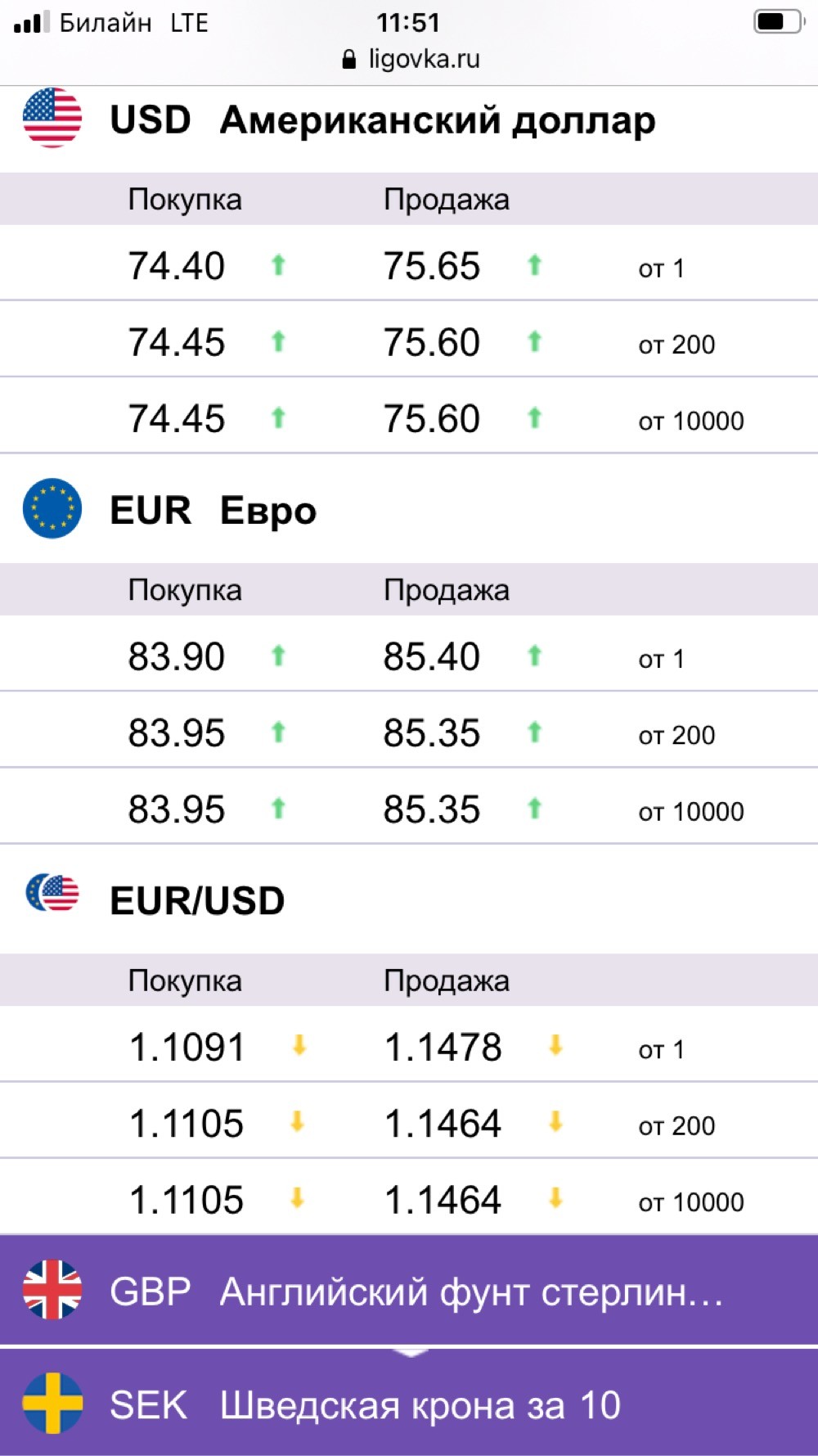Tap the European Union flag icon
This screenshot has height=1456, width=818.
coord(52,508)
